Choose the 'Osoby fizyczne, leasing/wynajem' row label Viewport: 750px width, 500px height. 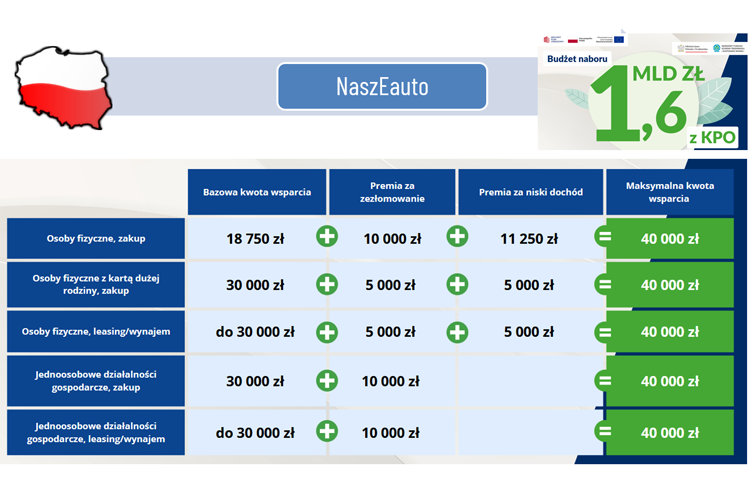tap(96, 332)
